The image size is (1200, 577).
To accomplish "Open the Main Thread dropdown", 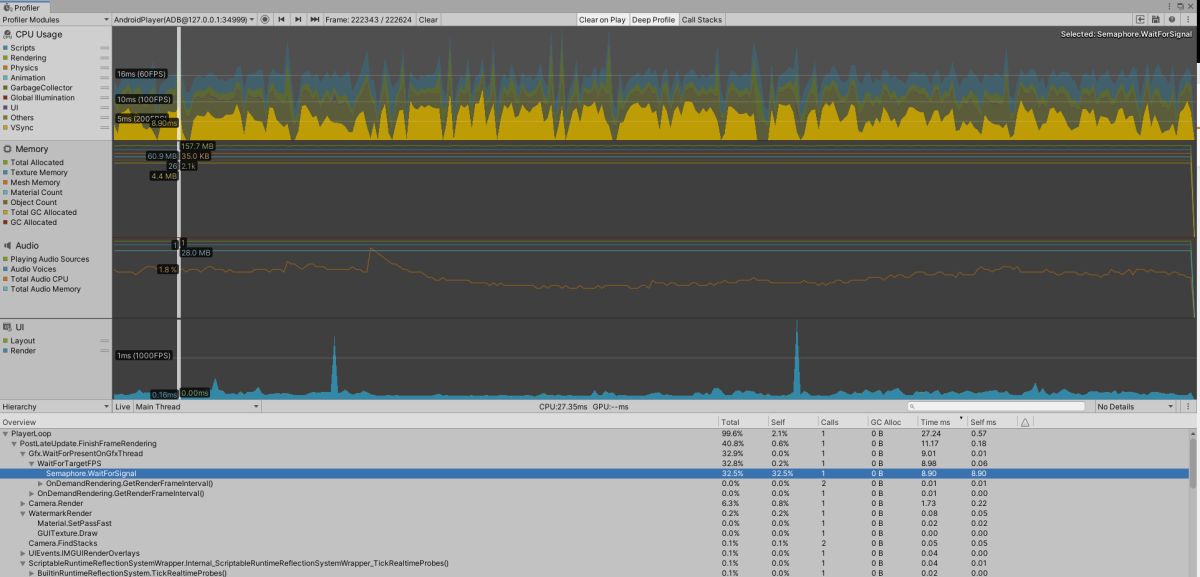I will [197, 407].
